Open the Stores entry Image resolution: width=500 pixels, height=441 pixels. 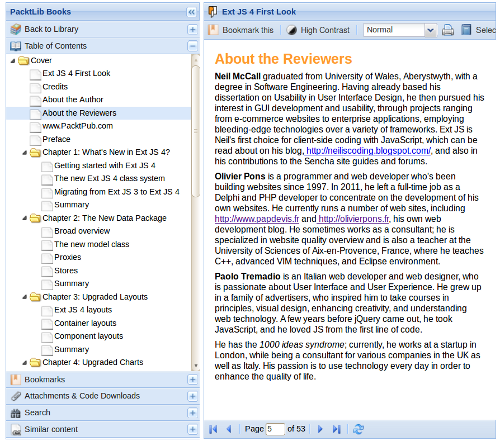tap(66, 271)
